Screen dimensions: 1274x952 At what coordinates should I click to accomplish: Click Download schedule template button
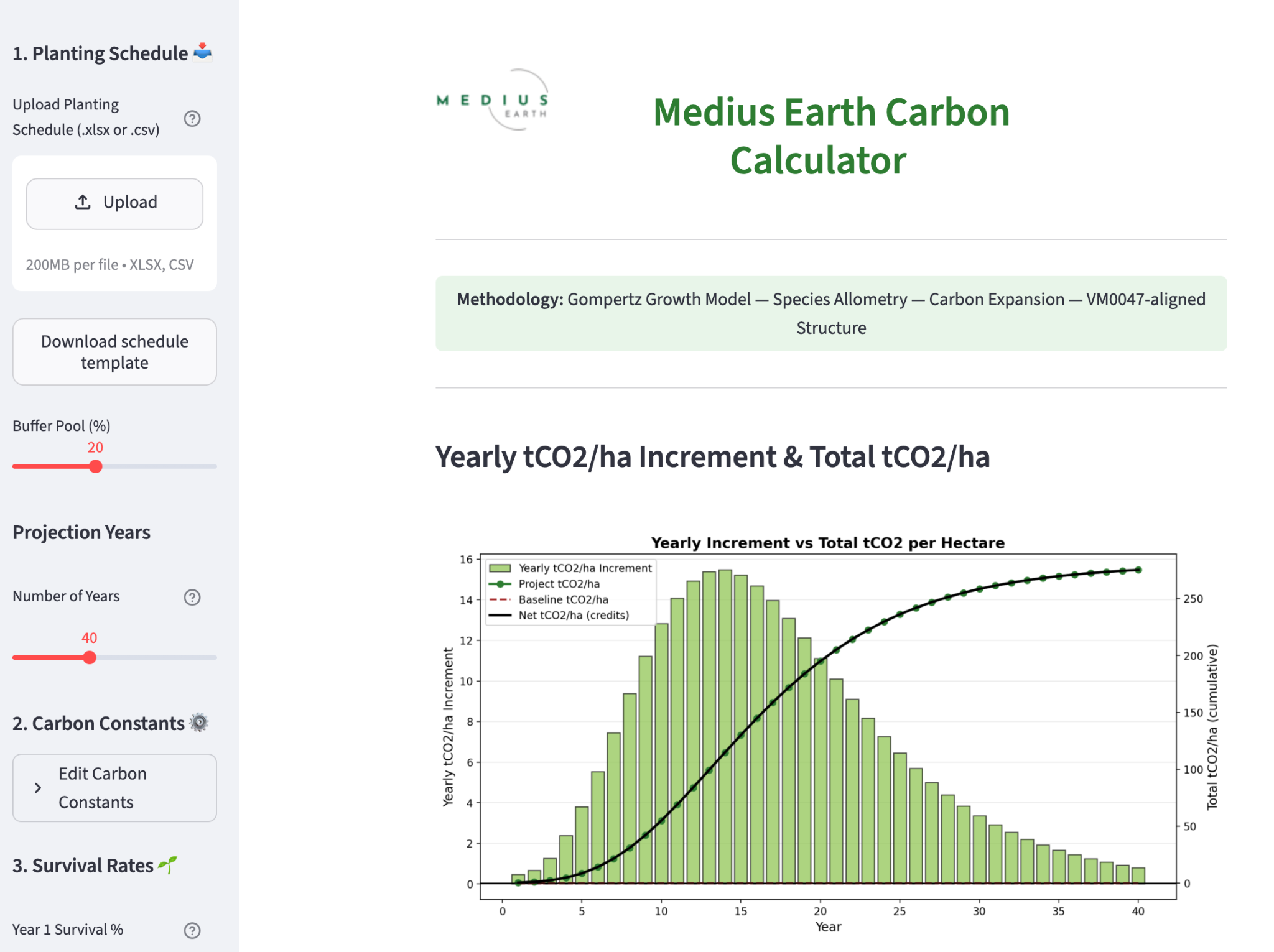point(114,352)
